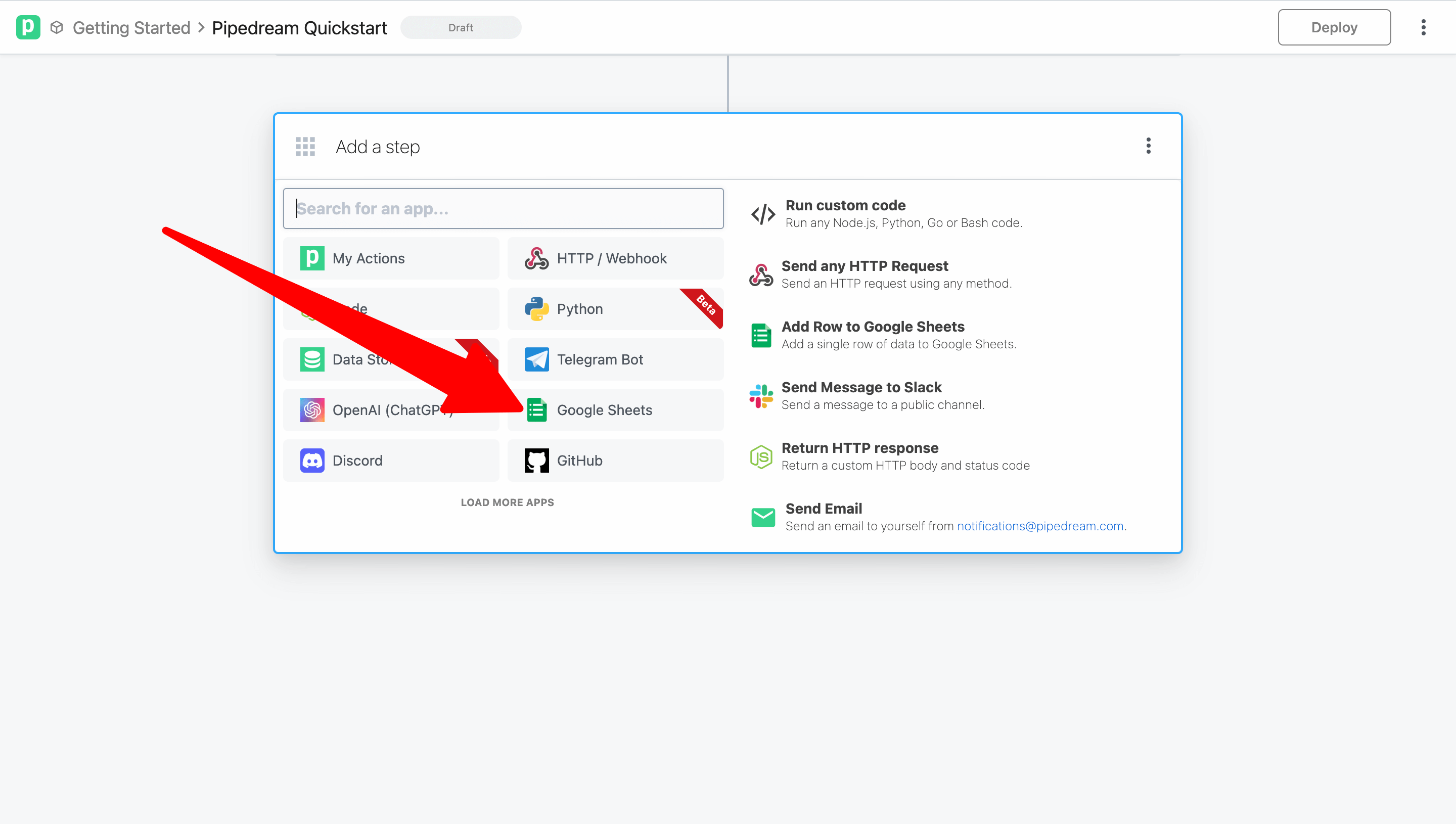Click LOAD MORE APPS
Image resolution: width=1456 pixels, height=824 pixels.
point(507,502)
